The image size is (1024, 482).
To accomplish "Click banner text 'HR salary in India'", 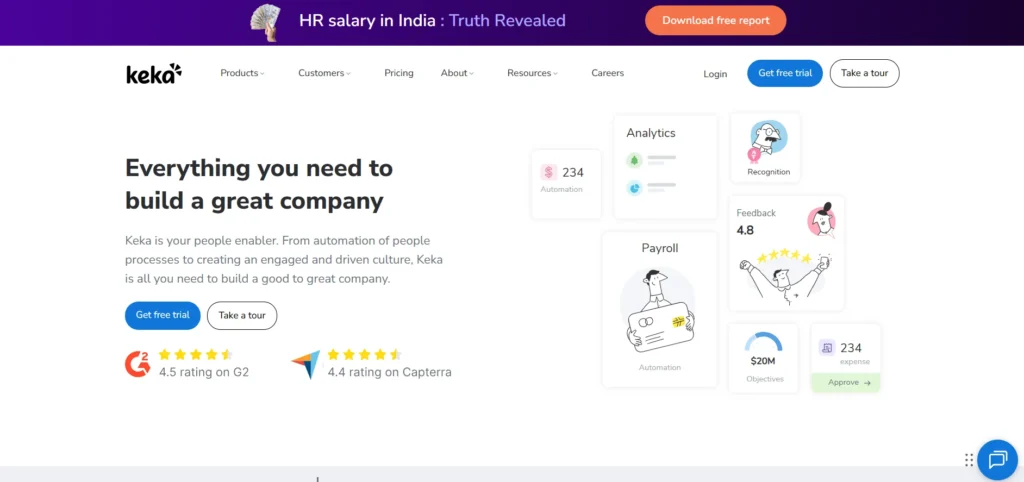I will pos(367,20).
